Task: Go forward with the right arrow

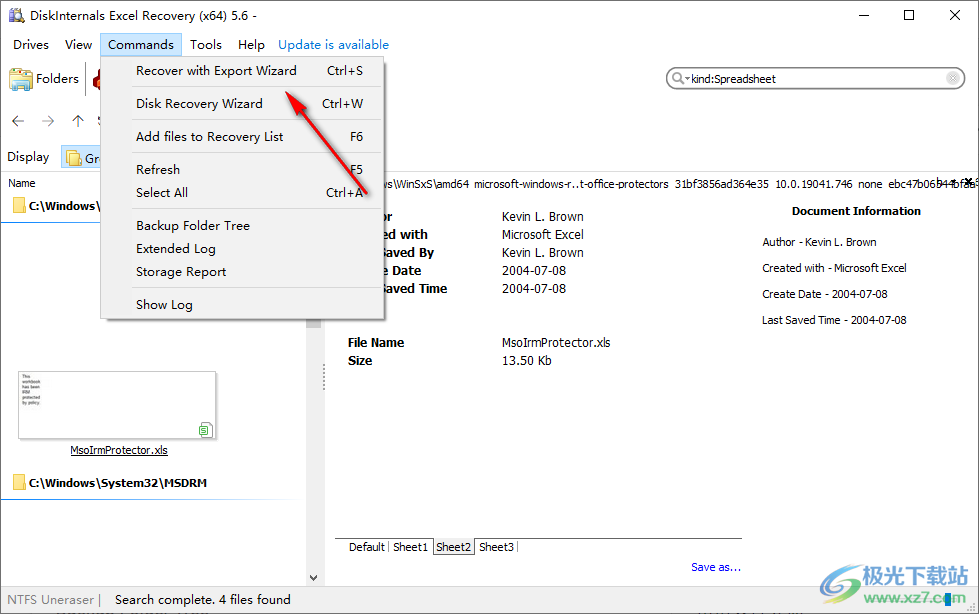Action: [x=48, y=121]
